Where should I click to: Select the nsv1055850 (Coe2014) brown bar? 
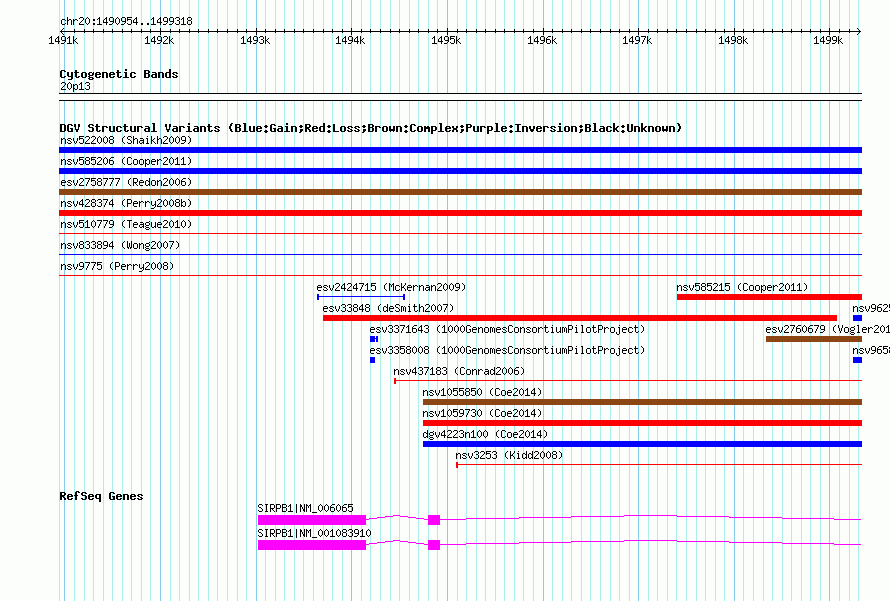[x=643, y=402]
